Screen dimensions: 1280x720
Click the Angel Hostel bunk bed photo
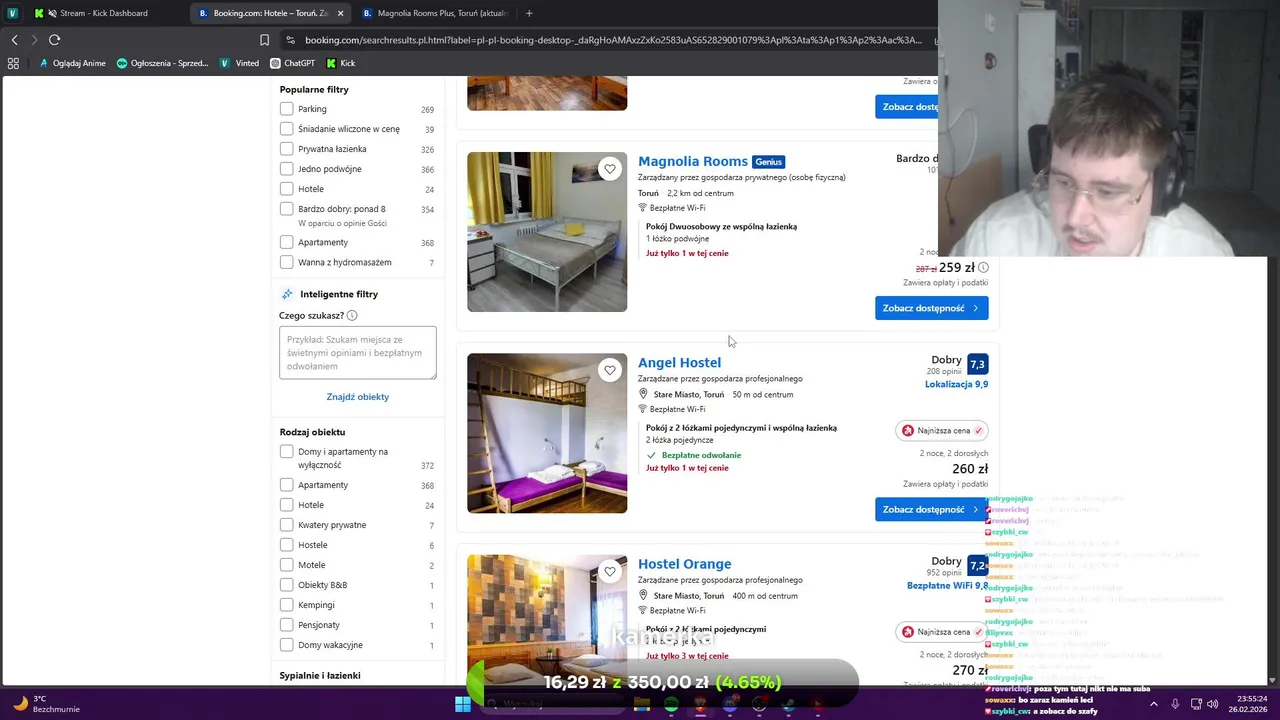pos(547,433)
